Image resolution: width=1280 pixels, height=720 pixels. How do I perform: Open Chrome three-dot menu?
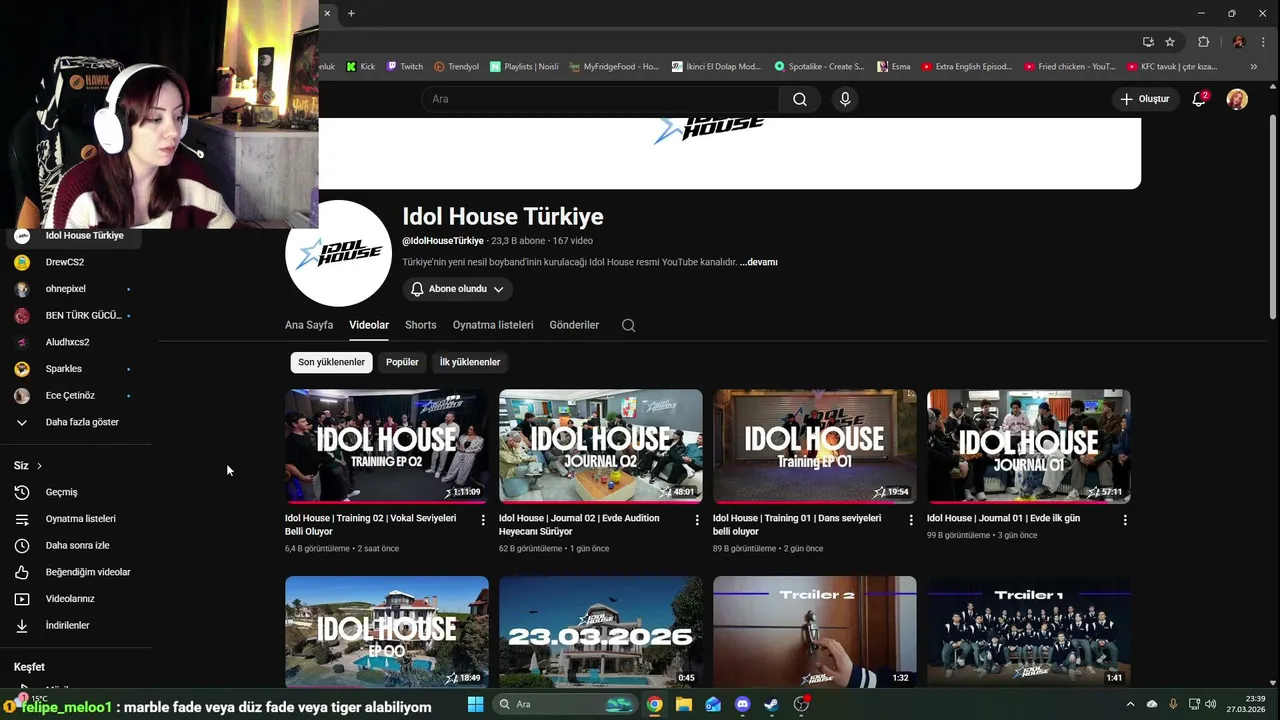pos(1263,42)
